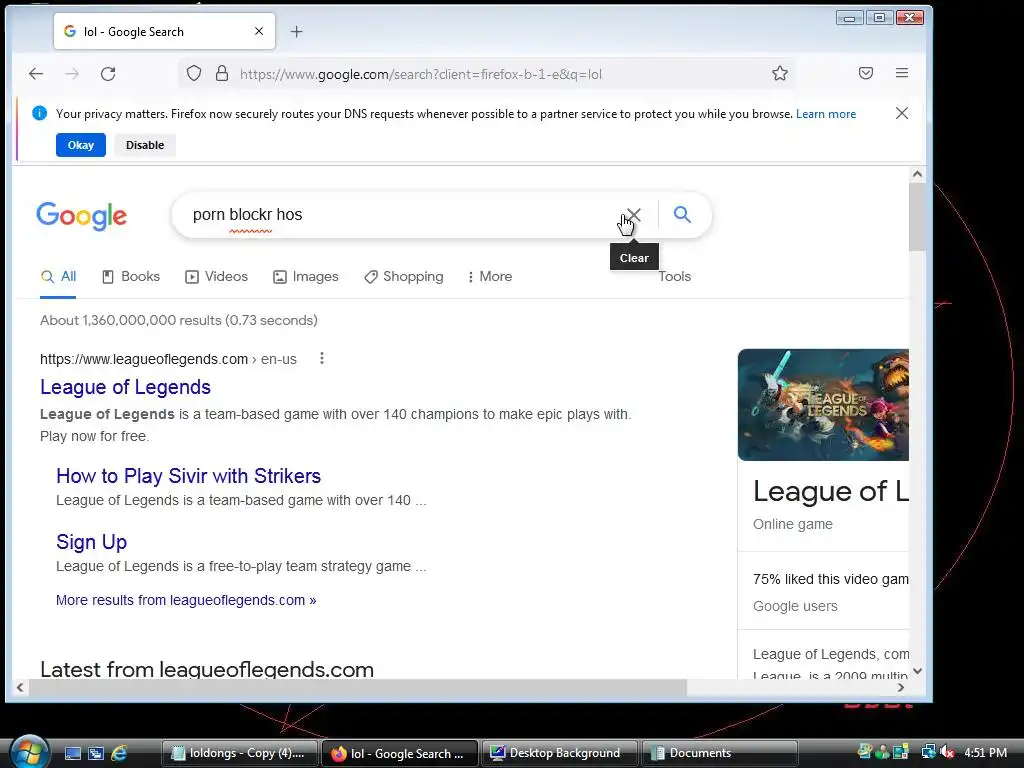Open the Windows Start orb
This screenshot has height=768, width=1024.
[x=29, y=752]
